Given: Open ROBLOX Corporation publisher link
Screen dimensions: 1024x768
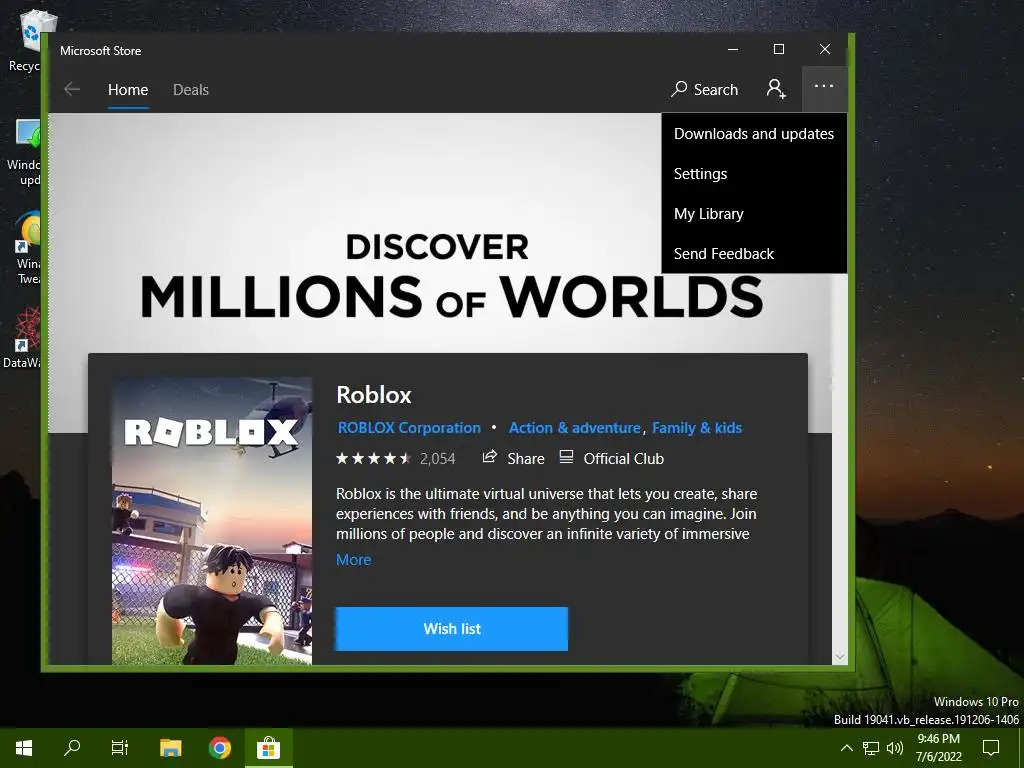Looking at the screenshot, I should [x=409, y=428].
